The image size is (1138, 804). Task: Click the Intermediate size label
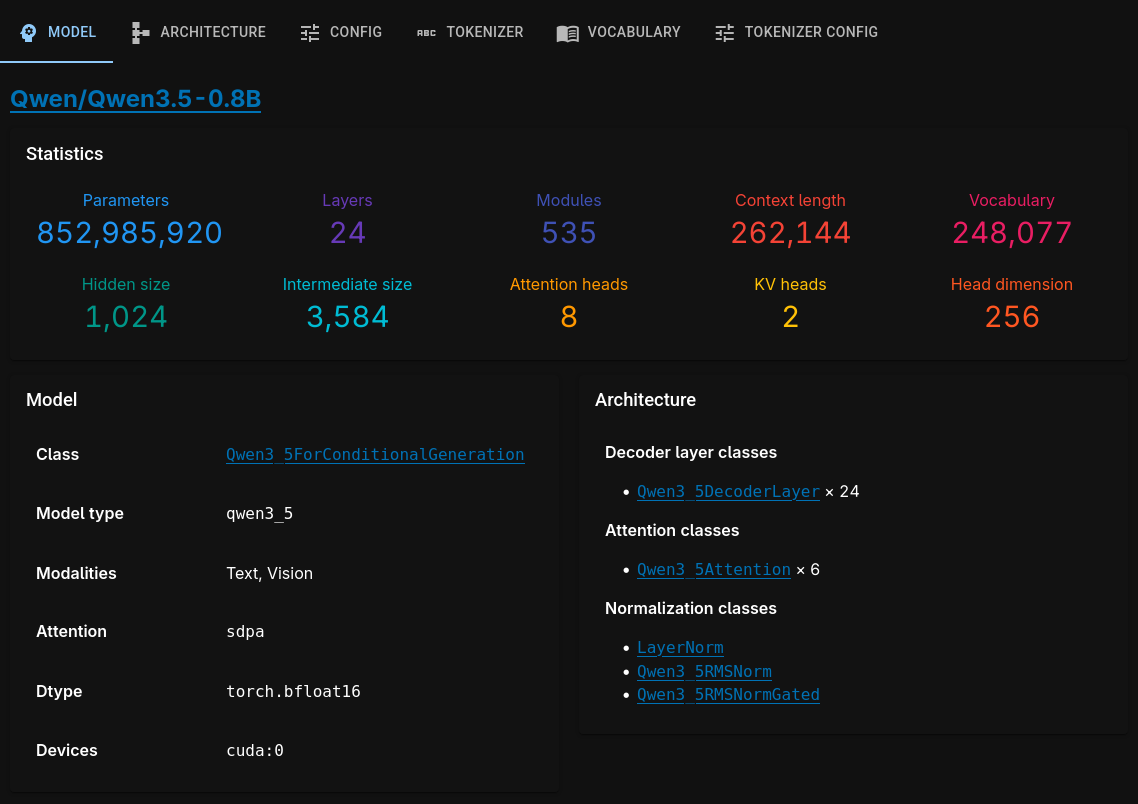tap(347, 284)
